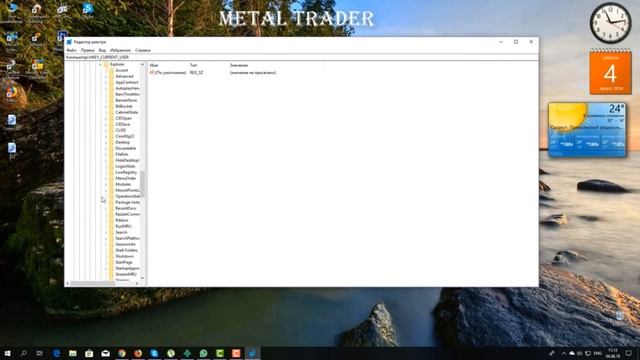Screen dimensions: 640x360
Task: Open the Избранное menu
Action: click(120, 50)
